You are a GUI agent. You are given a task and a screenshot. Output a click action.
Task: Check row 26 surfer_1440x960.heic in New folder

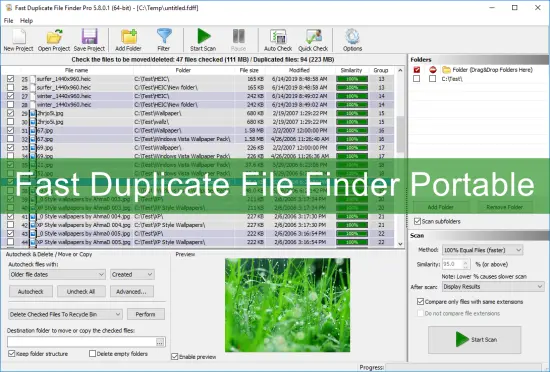[x=11, y=87]
